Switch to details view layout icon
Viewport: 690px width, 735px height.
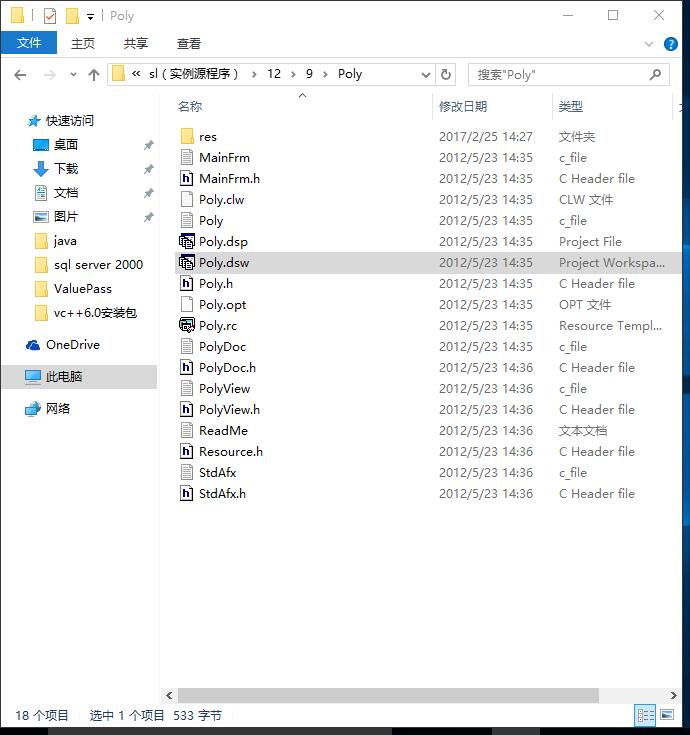645,715
